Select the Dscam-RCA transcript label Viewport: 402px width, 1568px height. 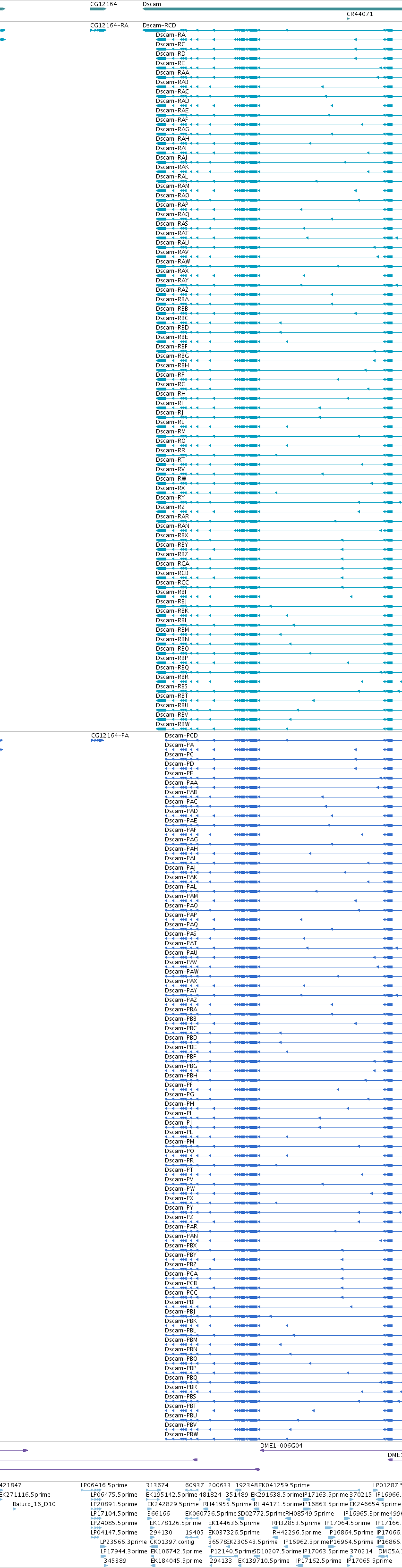pos(172,564)
